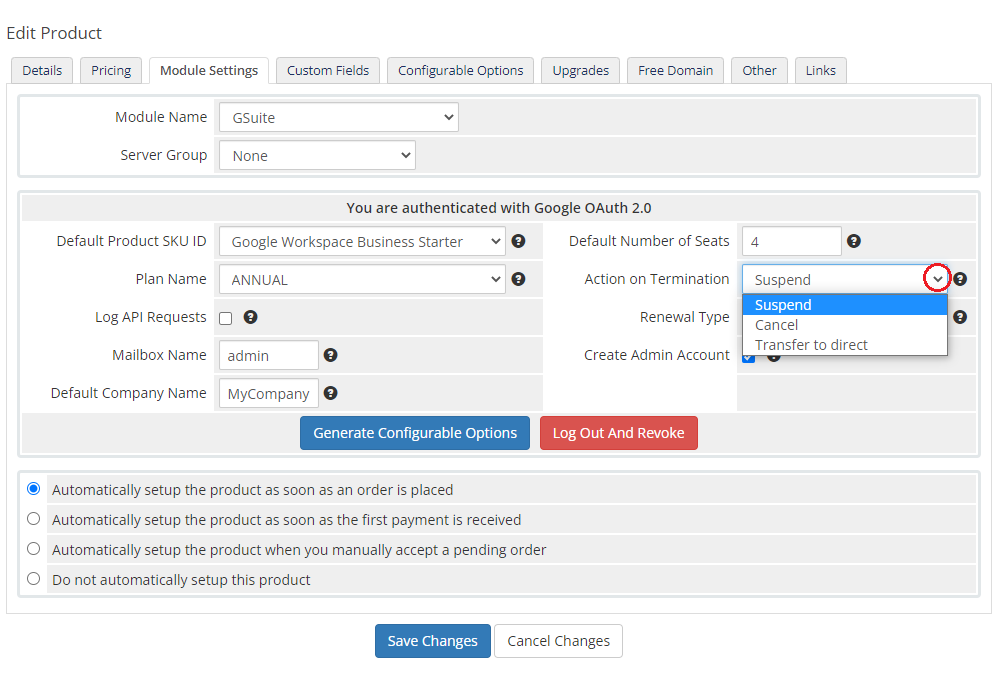Focus the Default Number of Seats field

tap(792, 242)
